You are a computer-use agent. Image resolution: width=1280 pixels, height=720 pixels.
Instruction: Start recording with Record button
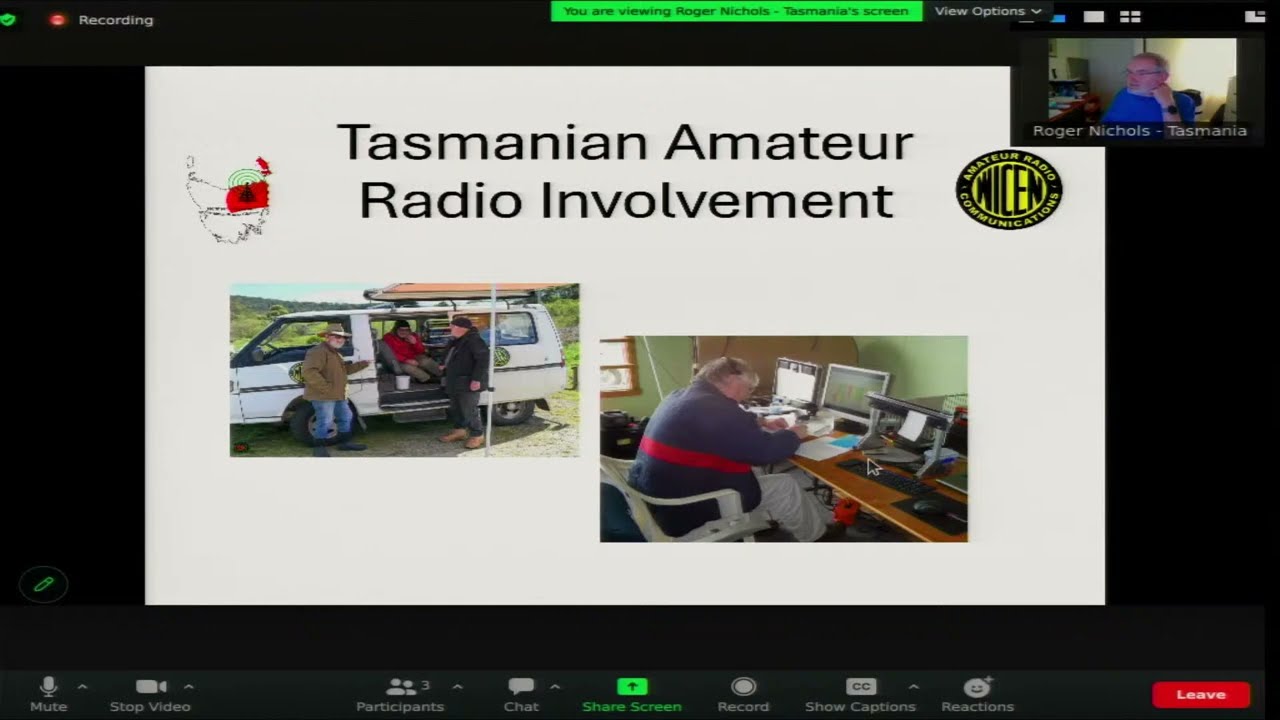pyautogui.click(x=743, y=694)
